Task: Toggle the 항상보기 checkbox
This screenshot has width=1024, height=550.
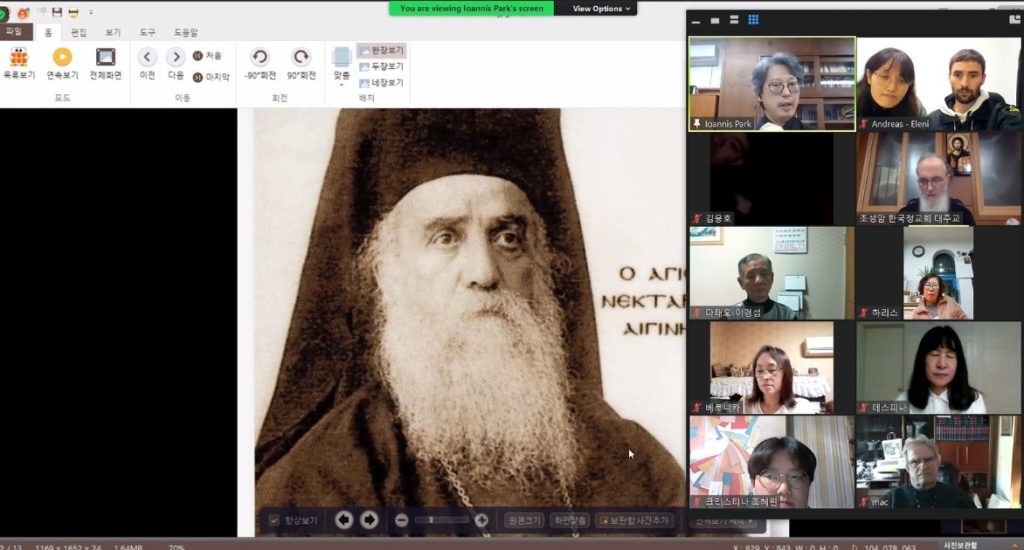Action: [275, 520]
